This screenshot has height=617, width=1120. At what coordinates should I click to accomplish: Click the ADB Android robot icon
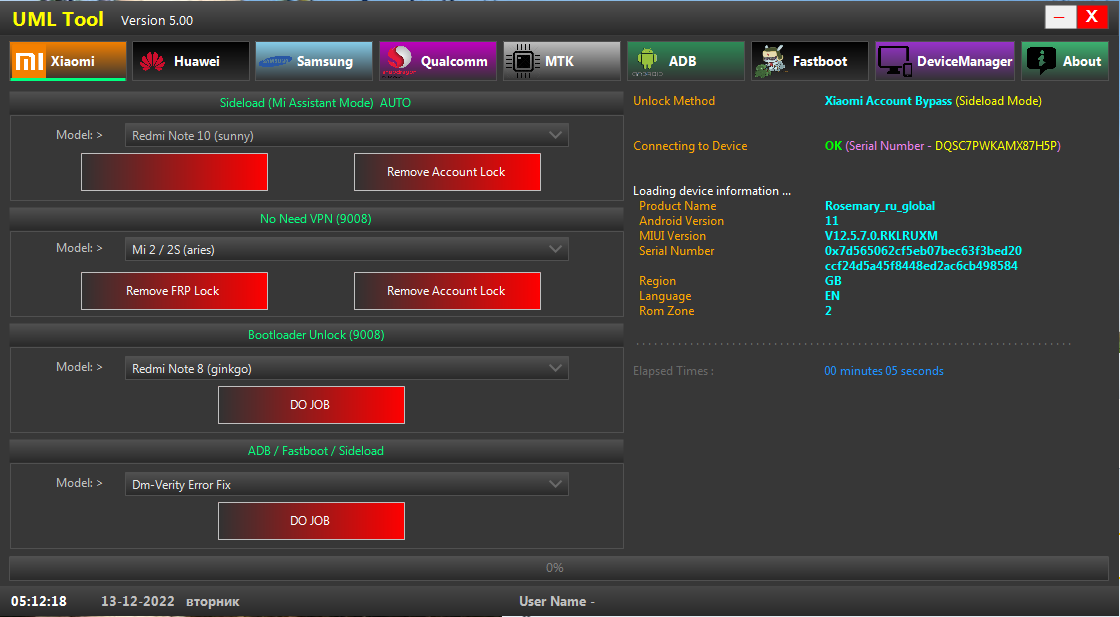(646, 61)
